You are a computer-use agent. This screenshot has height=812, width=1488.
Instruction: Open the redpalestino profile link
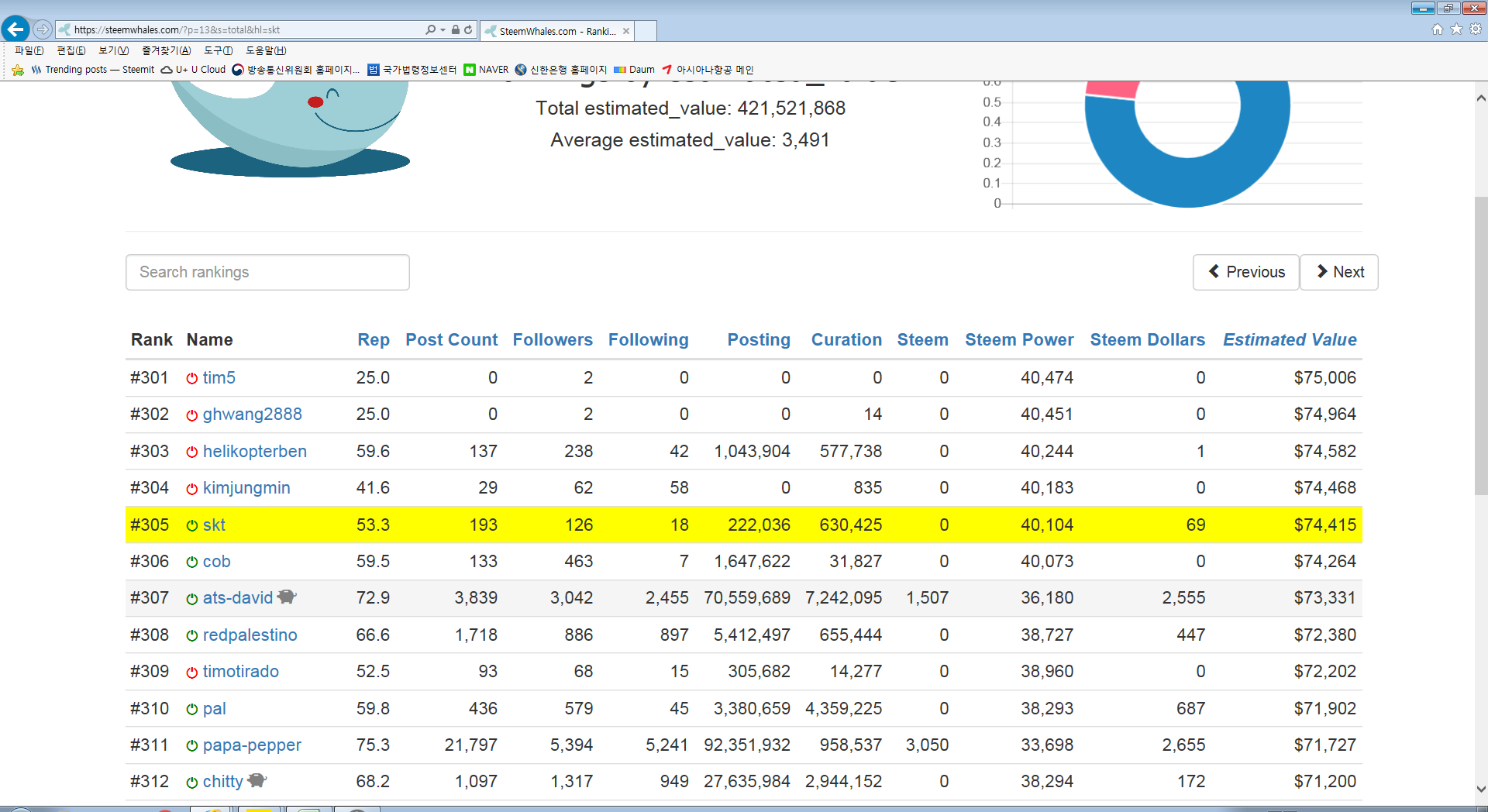tap(250, 635)
